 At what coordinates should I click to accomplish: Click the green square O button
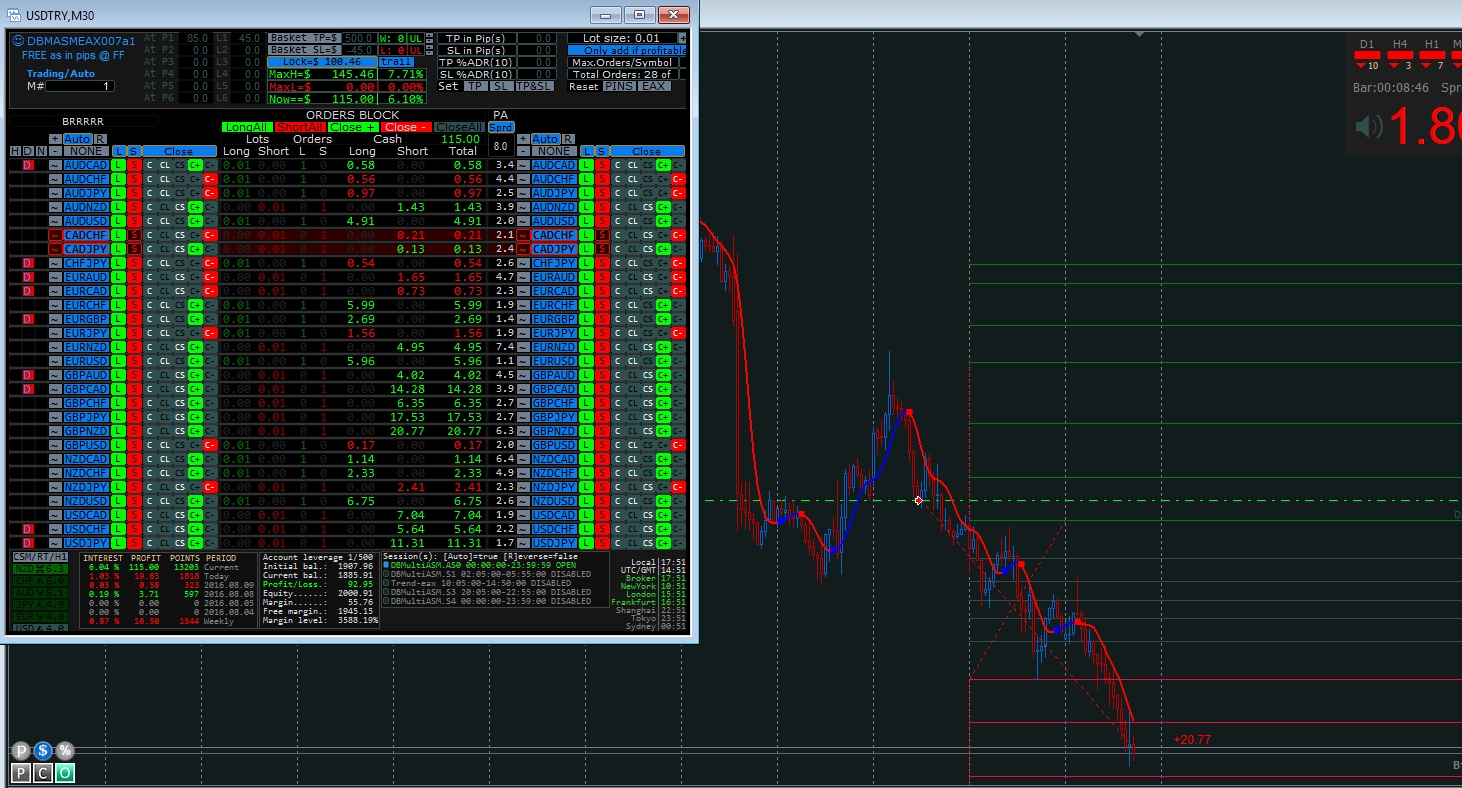click(65, 773)
